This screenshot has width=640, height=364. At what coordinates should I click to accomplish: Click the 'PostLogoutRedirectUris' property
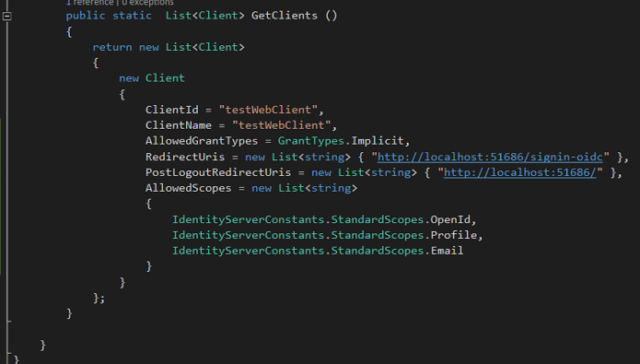pyautogui.click(x=218, y=173)
